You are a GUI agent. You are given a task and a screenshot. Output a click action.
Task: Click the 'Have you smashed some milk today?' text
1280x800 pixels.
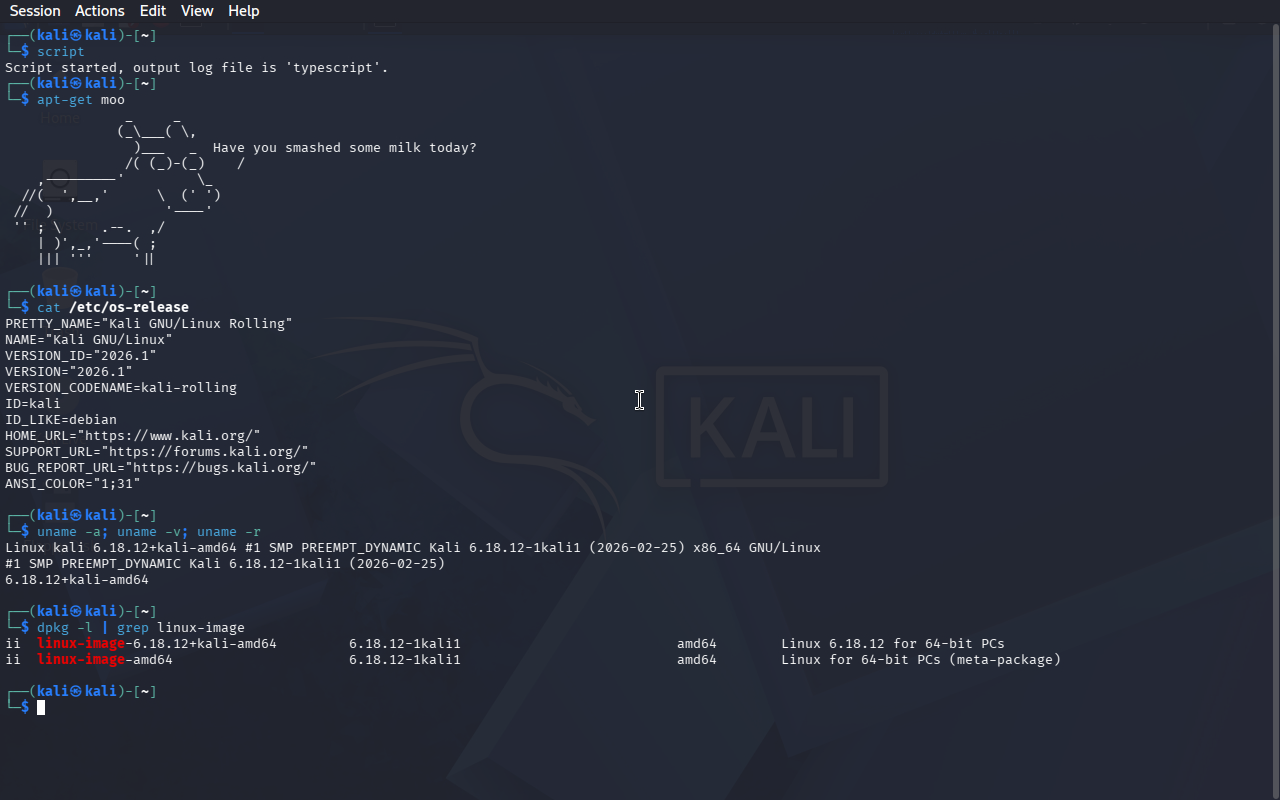pyautogui.click(x=345, y=148)
